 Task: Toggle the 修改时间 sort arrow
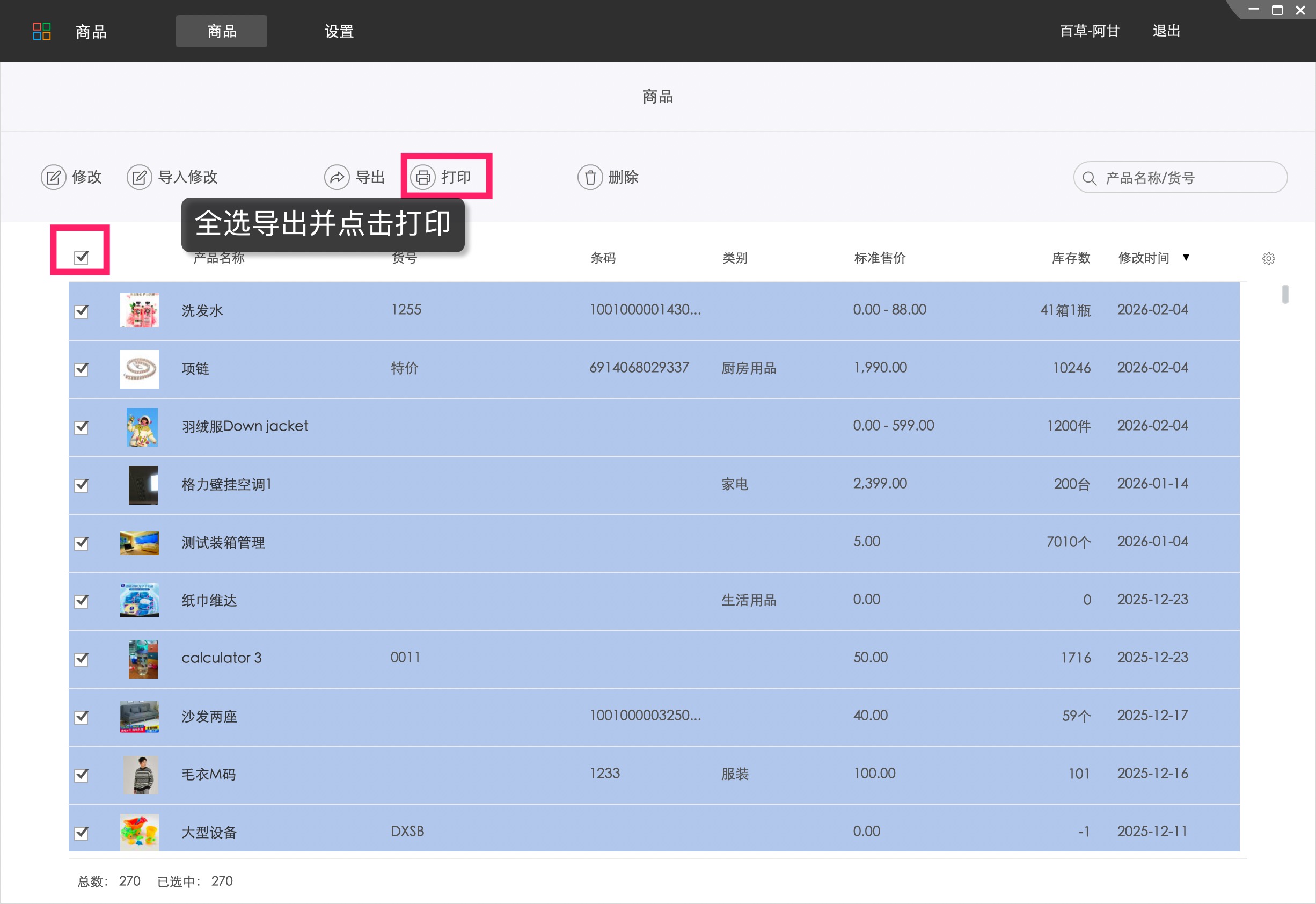point(1186,258)
